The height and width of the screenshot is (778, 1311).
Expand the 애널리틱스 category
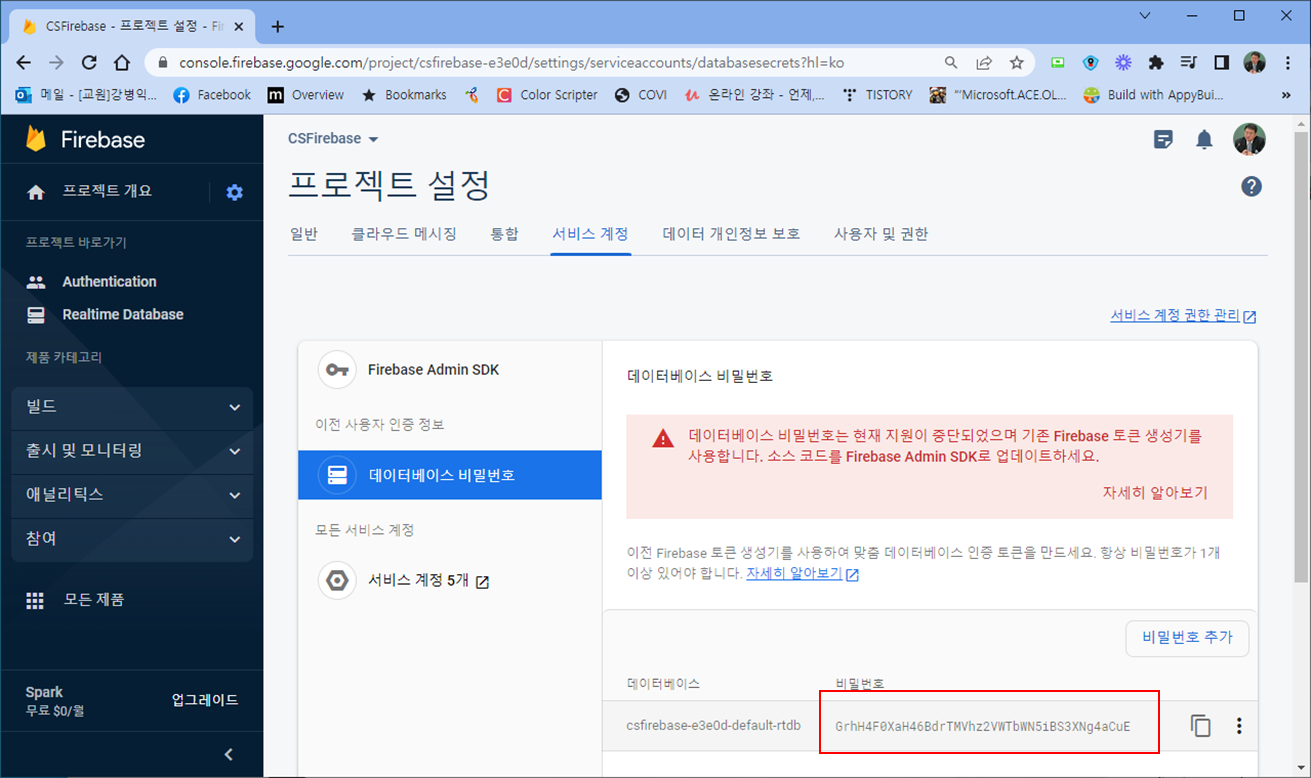click(132, 495)
